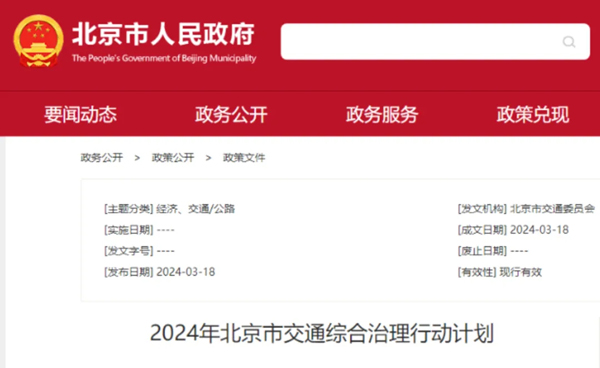Viewport: 600px width, 368px height.
Task: Click the search magnifier icon
Action: tap(569, 42)
